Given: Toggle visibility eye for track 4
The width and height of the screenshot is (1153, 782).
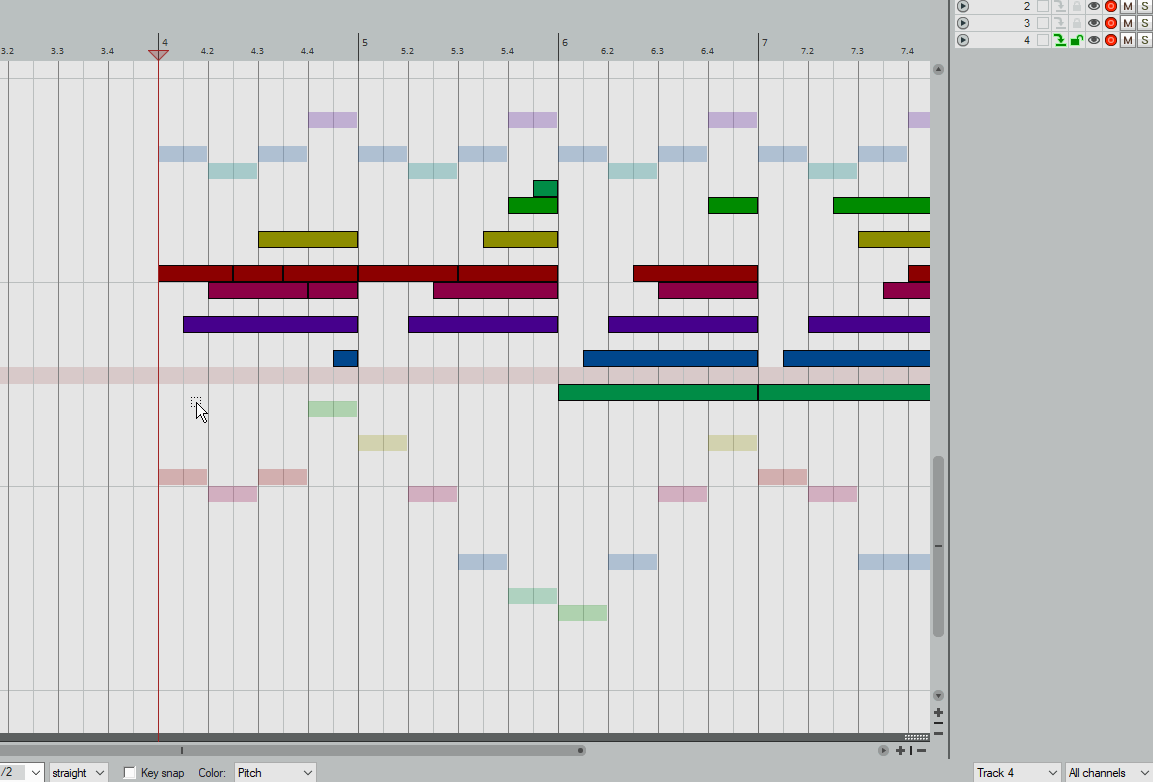Looking at the screenshot, I should pos(1093,40).
